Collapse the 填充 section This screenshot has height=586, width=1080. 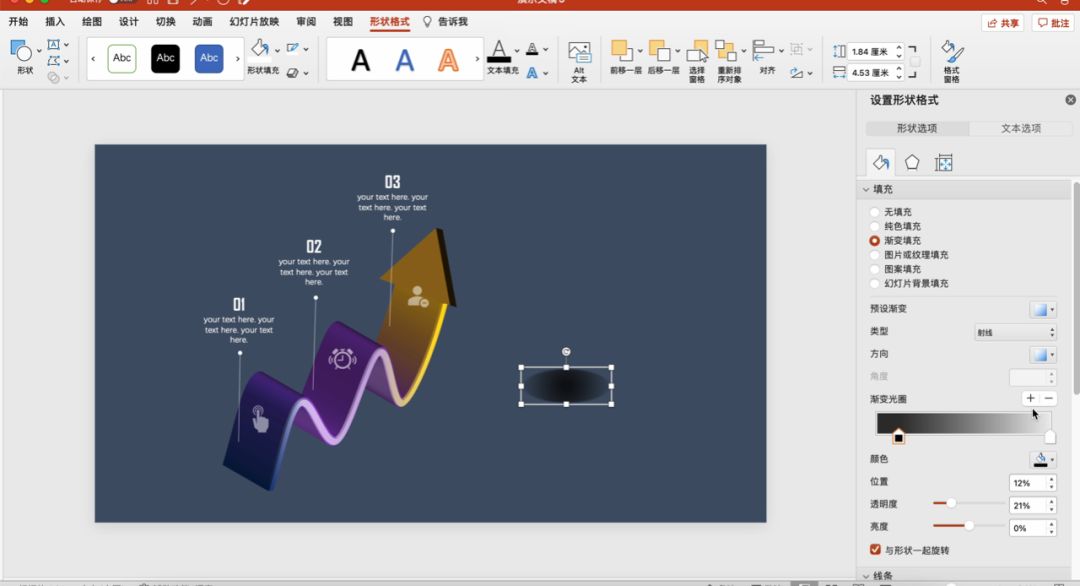point(866,189)
